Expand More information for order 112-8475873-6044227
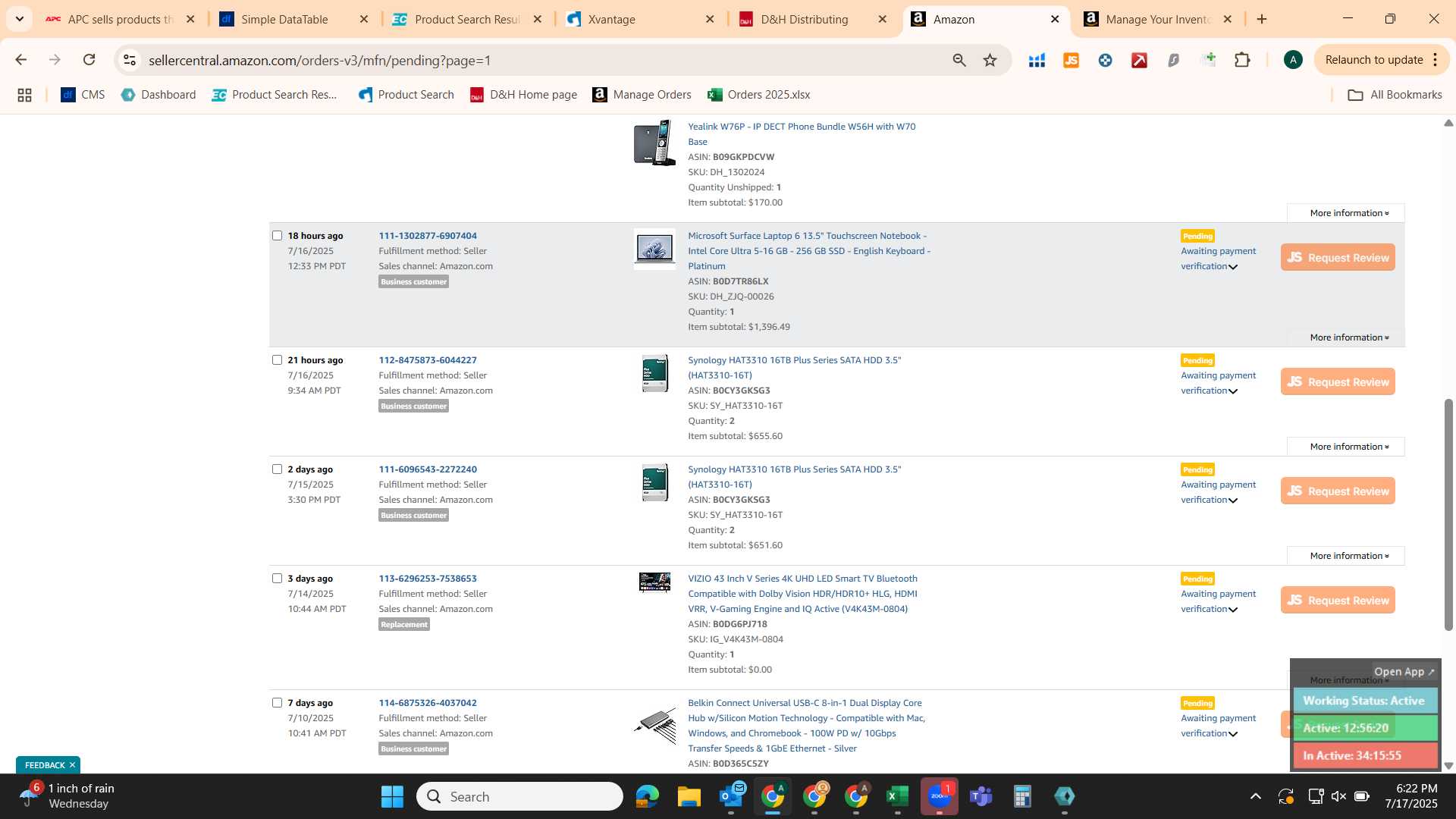This screenshot has width=1456, height=819. click(x=1346, y=447)
